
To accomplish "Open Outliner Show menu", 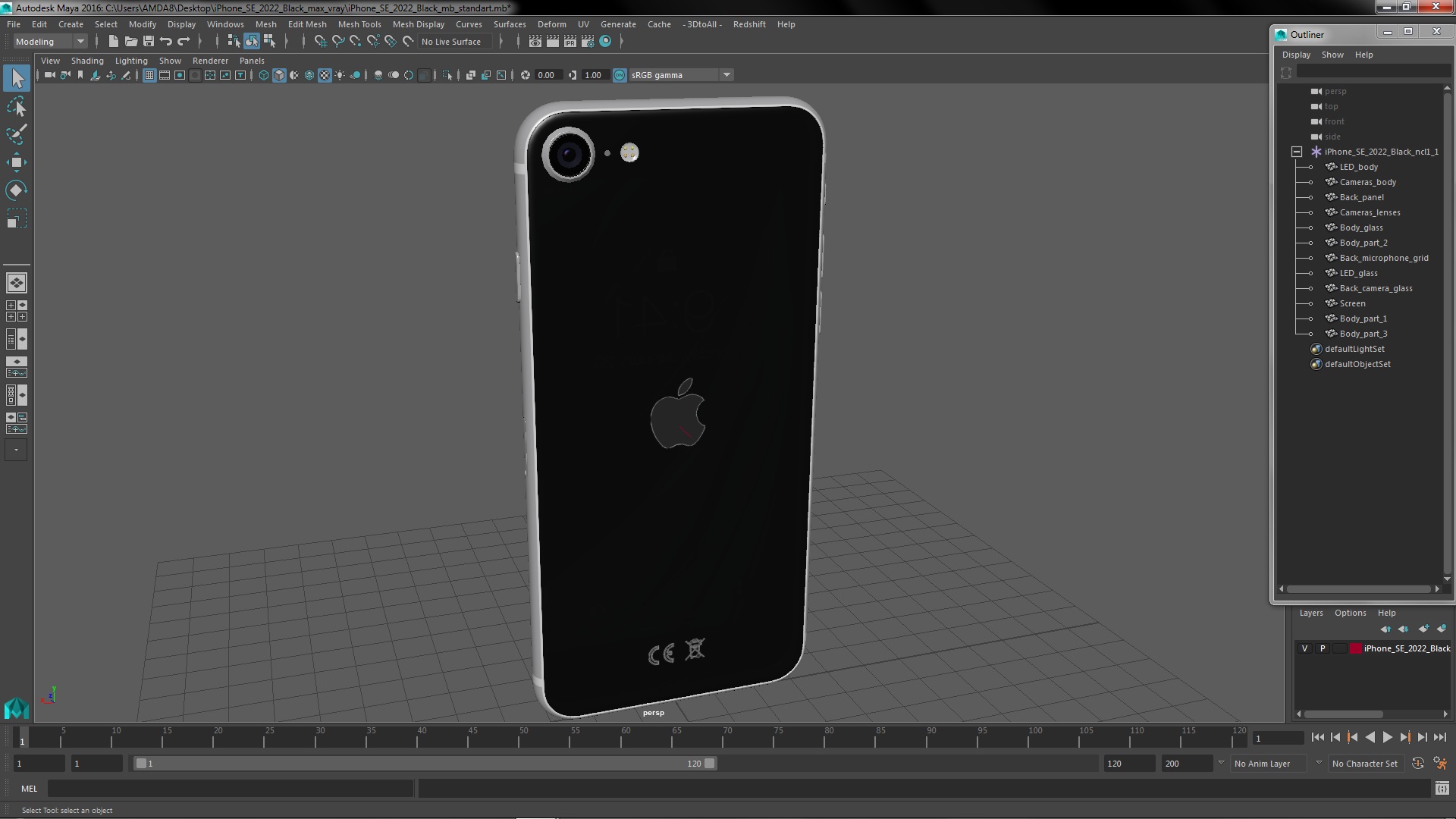I will click(x=1332, y=55).
